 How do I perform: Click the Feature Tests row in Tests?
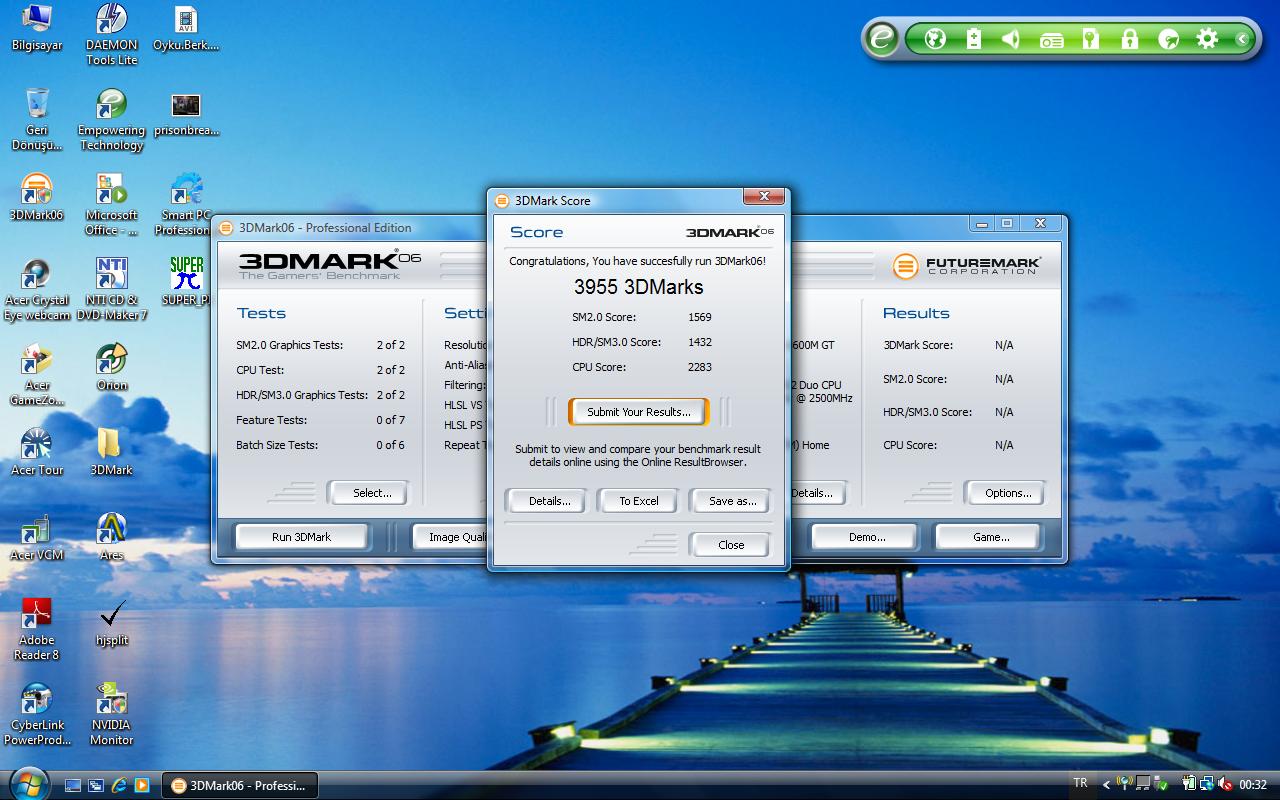pyautogui.click(x=320, y=420)
